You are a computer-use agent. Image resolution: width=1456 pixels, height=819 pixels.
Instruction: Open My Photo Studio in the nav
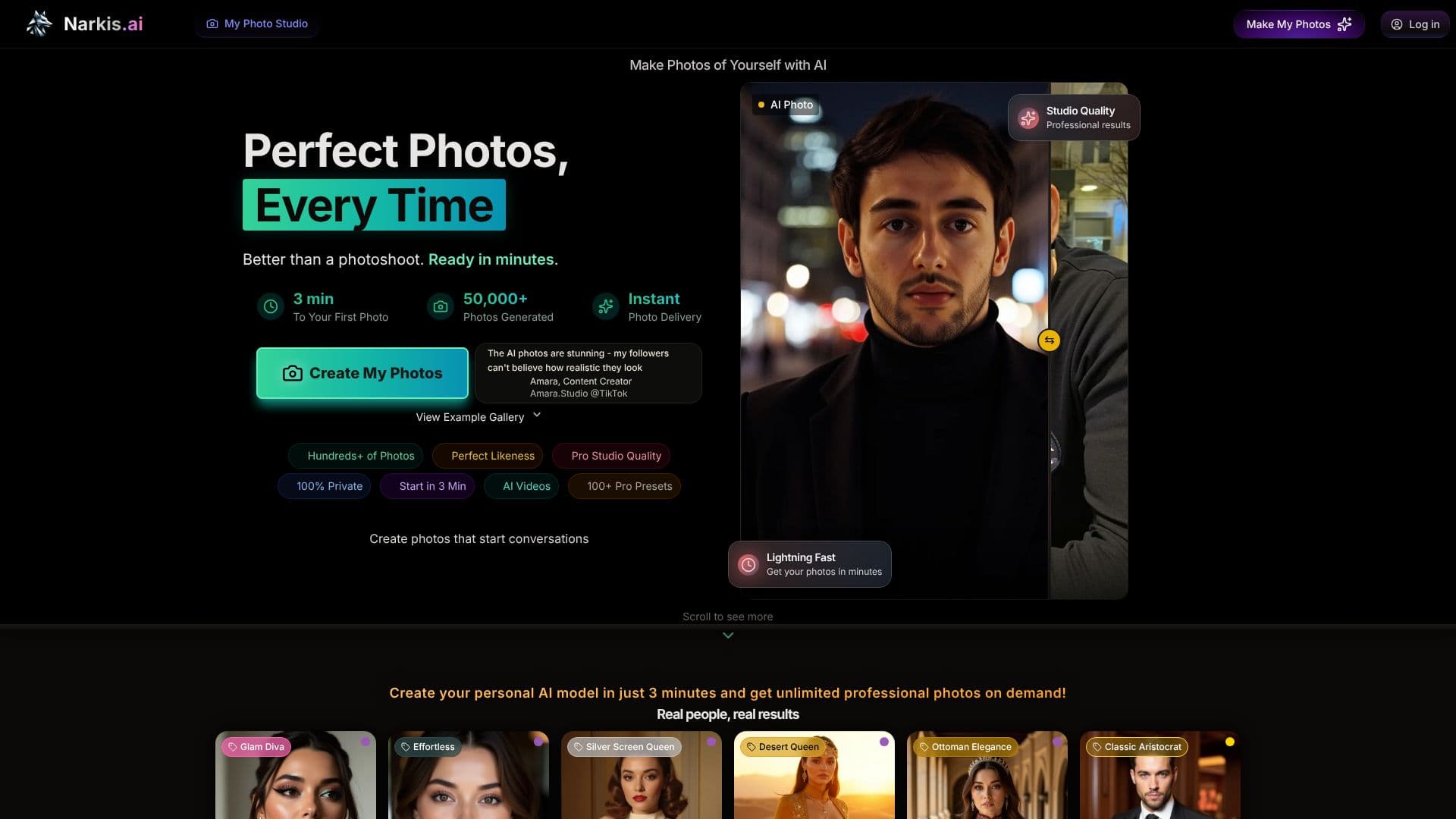tap(257, 24)
